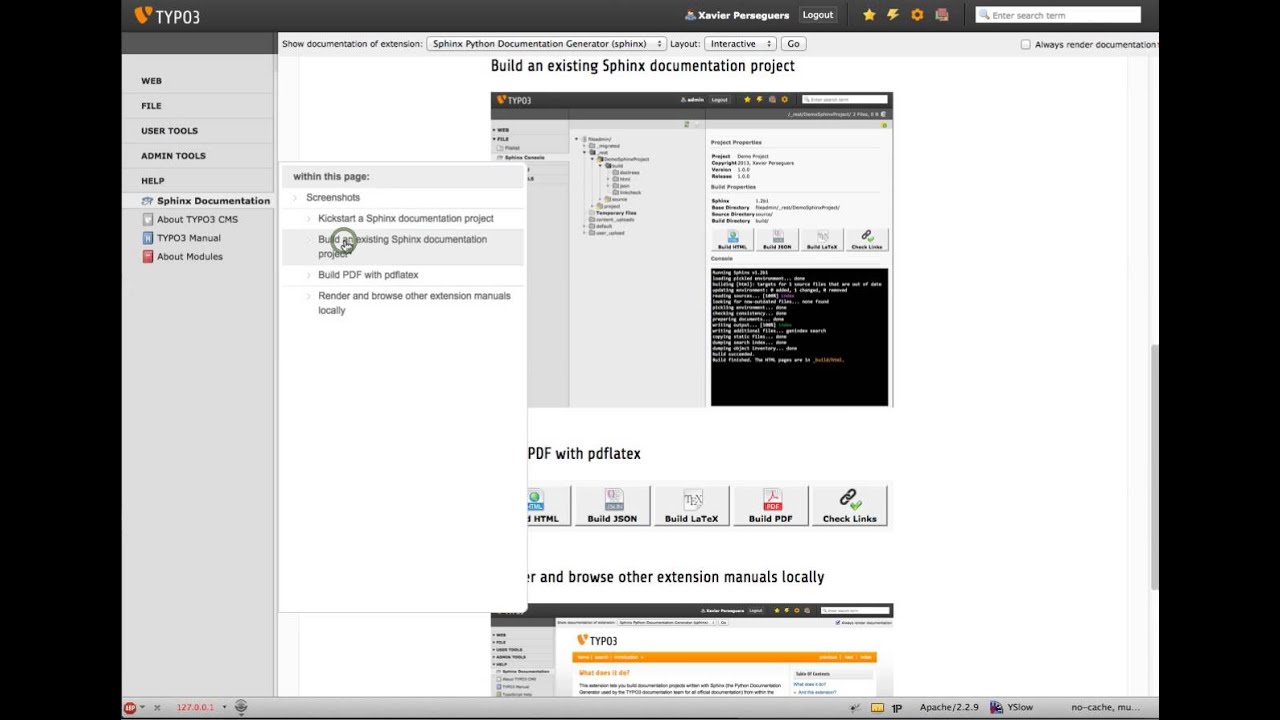Click the YSlow icon in the status bar
1280x720 pixels.
tap(996, 707)
